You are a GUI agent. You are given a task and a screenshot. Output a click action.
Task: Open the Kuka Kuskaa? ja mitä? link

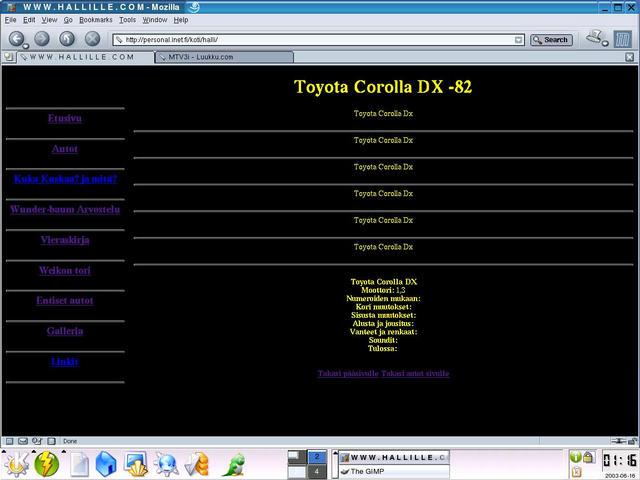click(x=65, y=179)
